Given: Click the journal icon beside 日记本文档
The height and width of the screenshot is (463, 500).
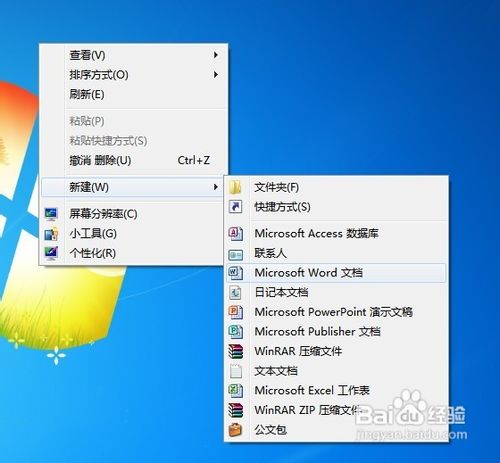Looking at the screenshot, I should coord(236,293).
